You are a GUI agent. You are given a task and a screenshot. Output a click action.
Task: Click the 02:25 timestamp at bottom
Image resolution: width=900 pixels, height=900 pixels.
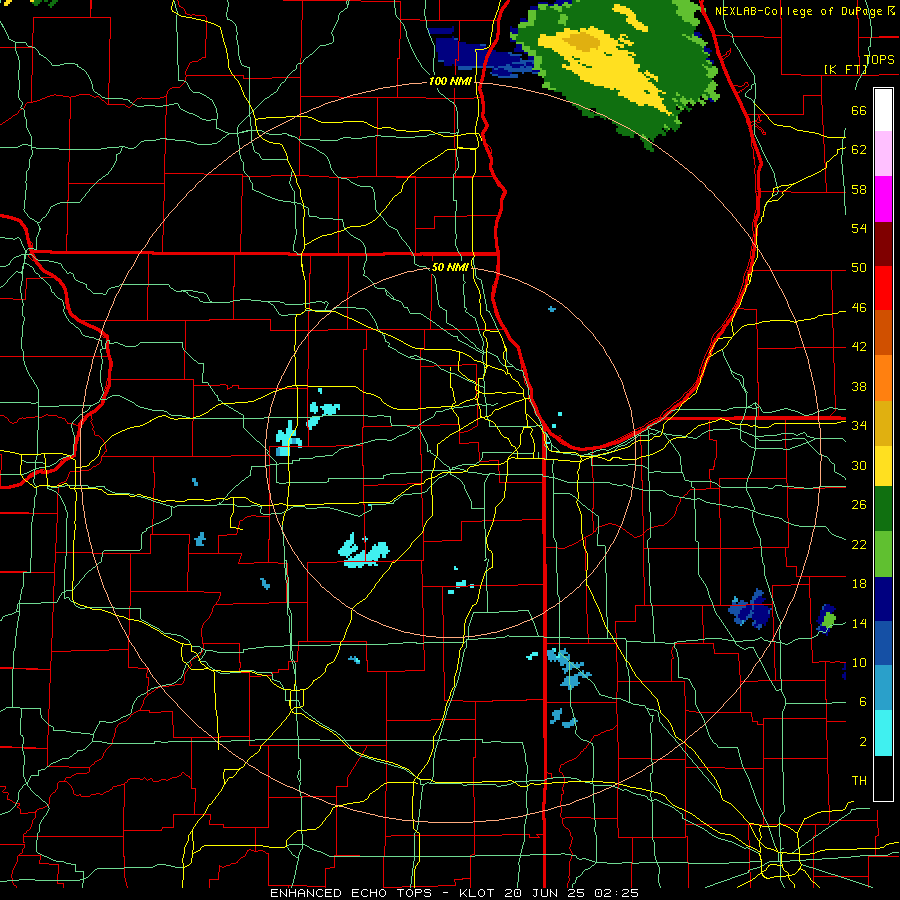(x=616, y=893)
